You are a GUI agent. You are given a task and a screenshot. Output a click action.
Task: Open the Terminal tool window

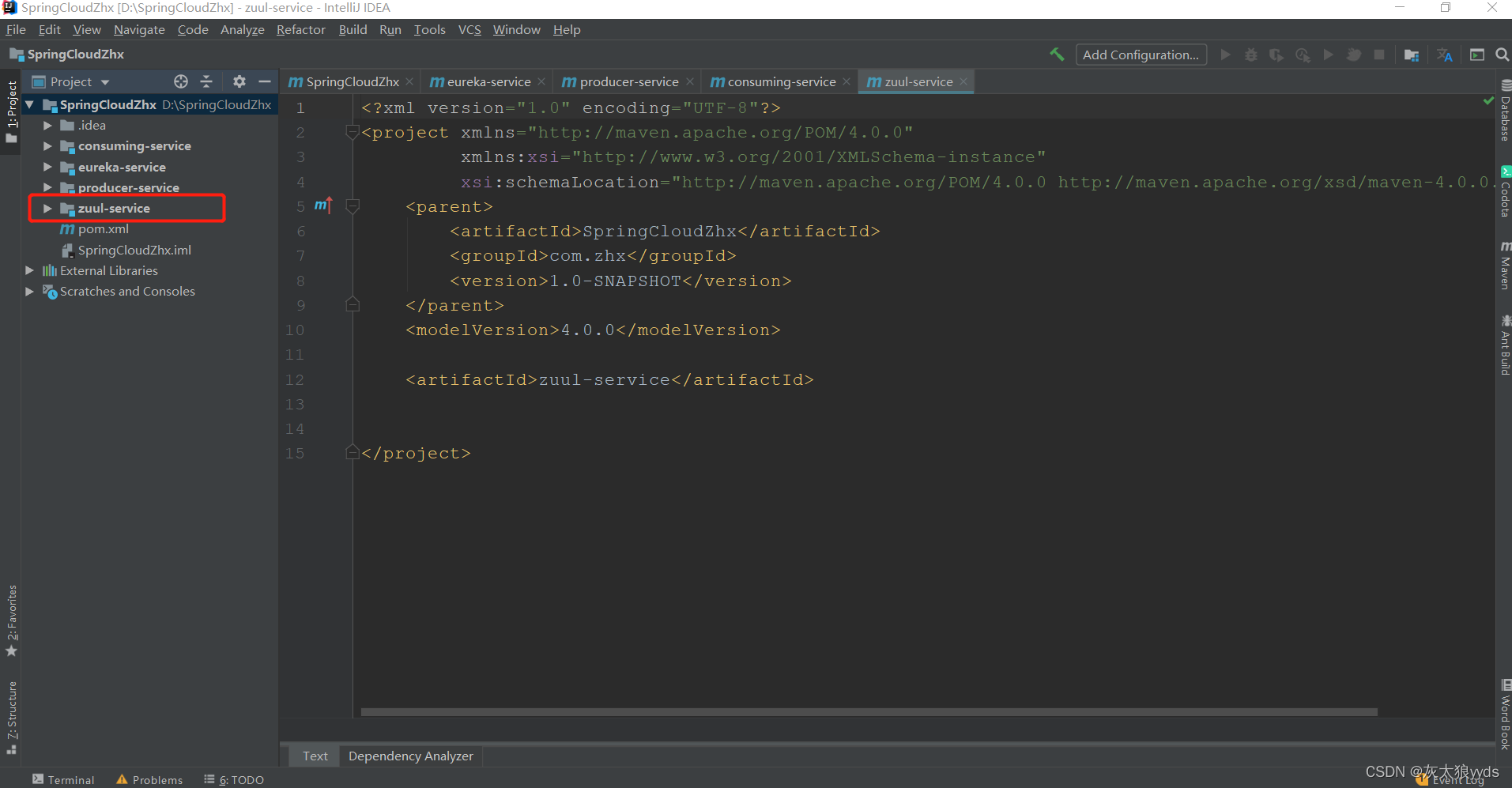[63, 779]
